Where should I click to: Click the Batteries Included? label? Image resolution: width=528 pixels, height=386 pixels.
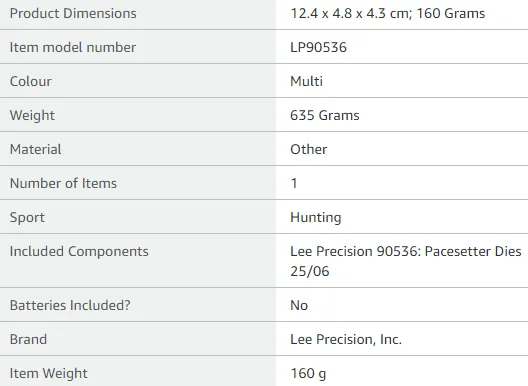coord(70,305)
